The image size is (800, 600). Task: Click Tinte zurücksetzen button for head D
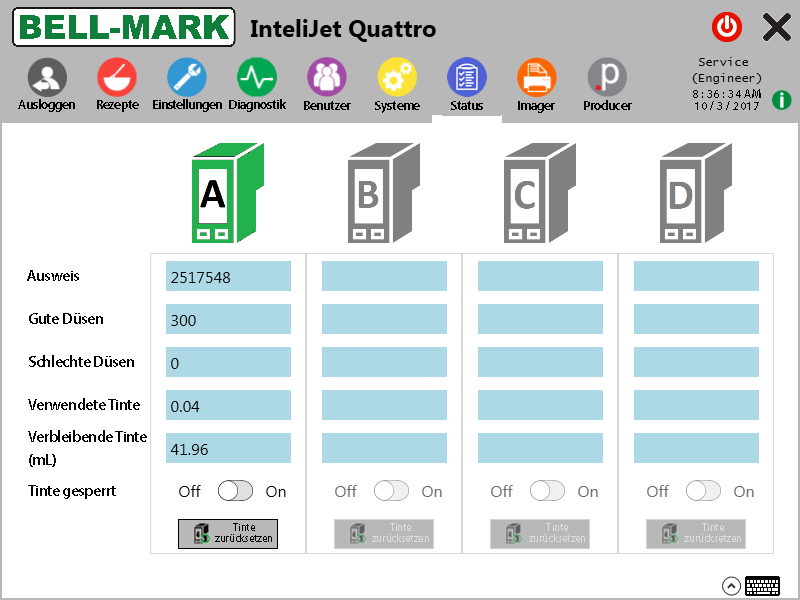pyautogui.click(x=696, y=534)
